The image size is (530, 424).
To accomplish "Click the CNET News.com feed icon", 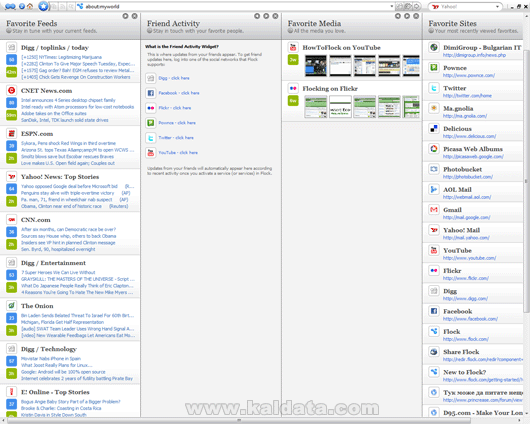I will pos(11,91).
